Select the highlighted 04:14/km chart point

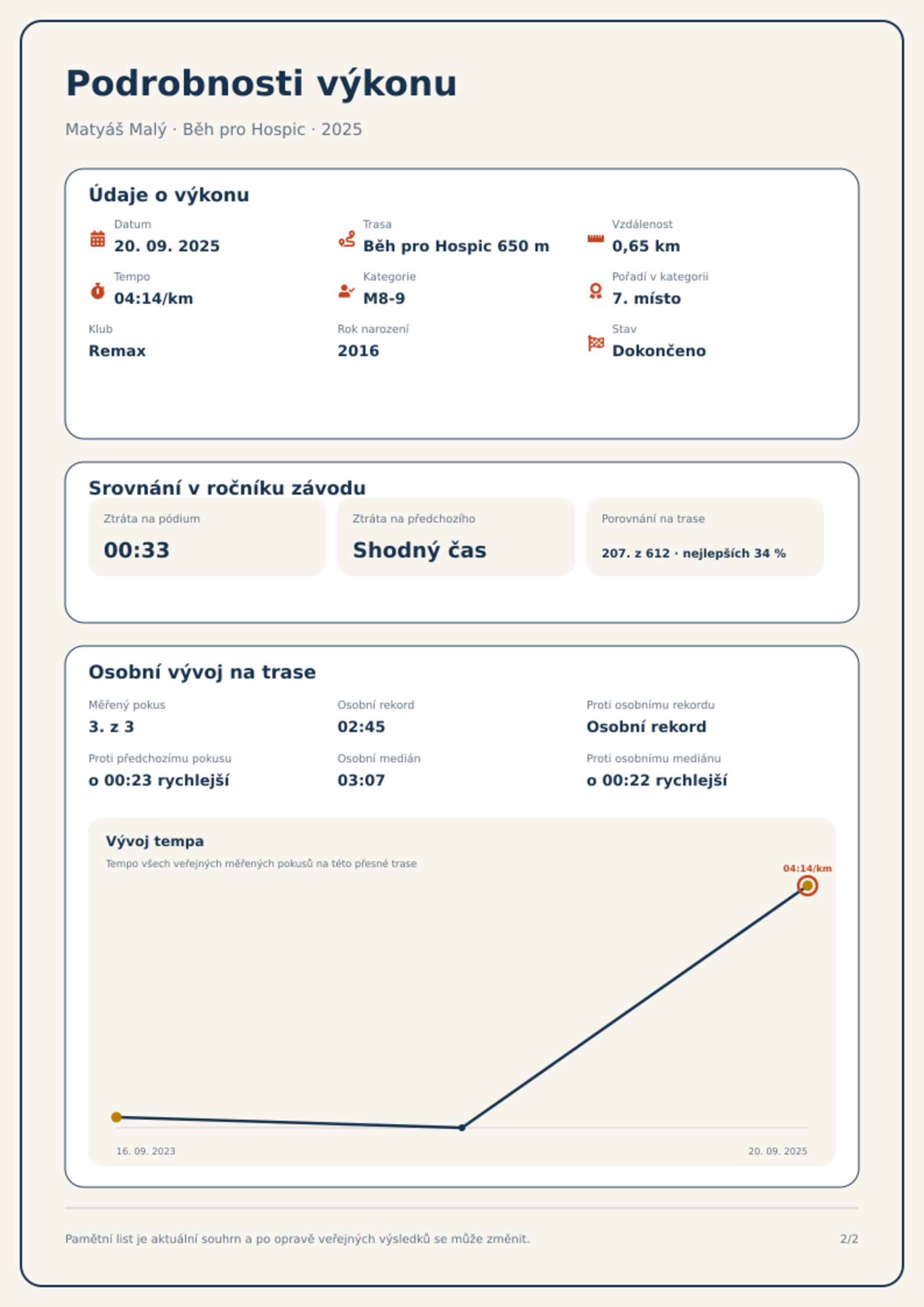[807, 886]
